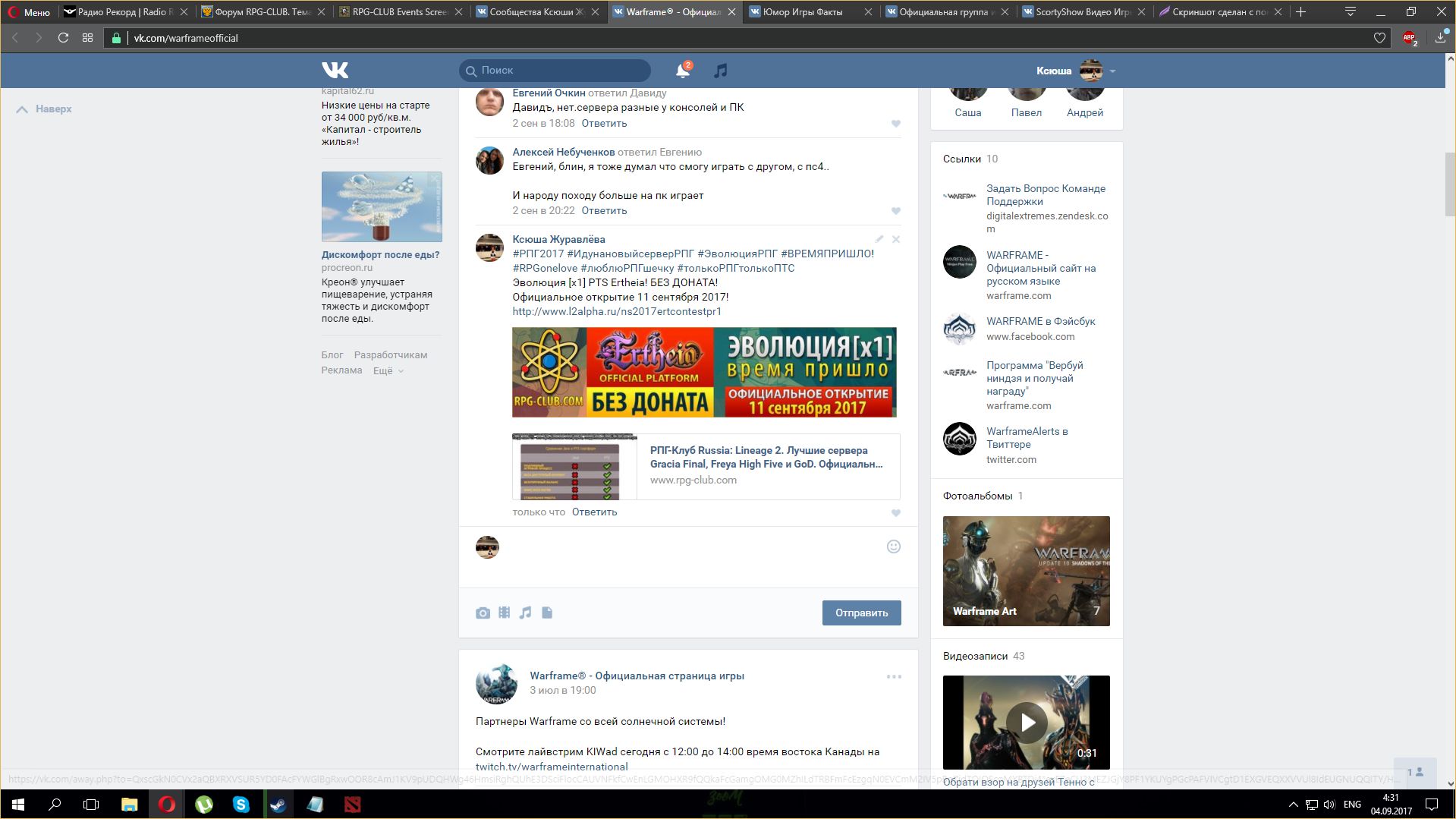
Task: Open РПГ-Клуб Russia link preview
Action: (x=706, y=467)
